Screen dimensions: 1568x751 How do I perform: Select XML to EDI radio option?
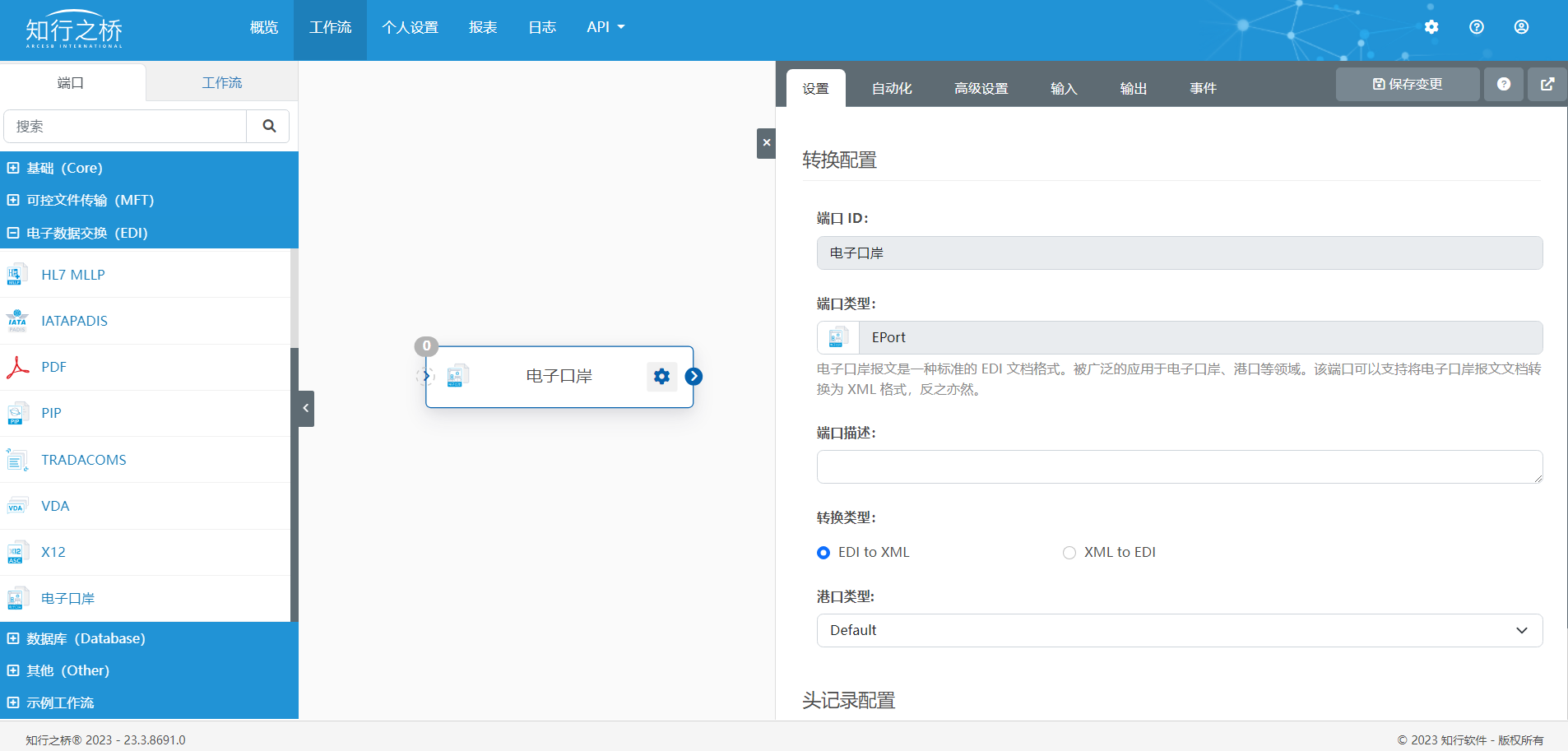point(1069,553)
